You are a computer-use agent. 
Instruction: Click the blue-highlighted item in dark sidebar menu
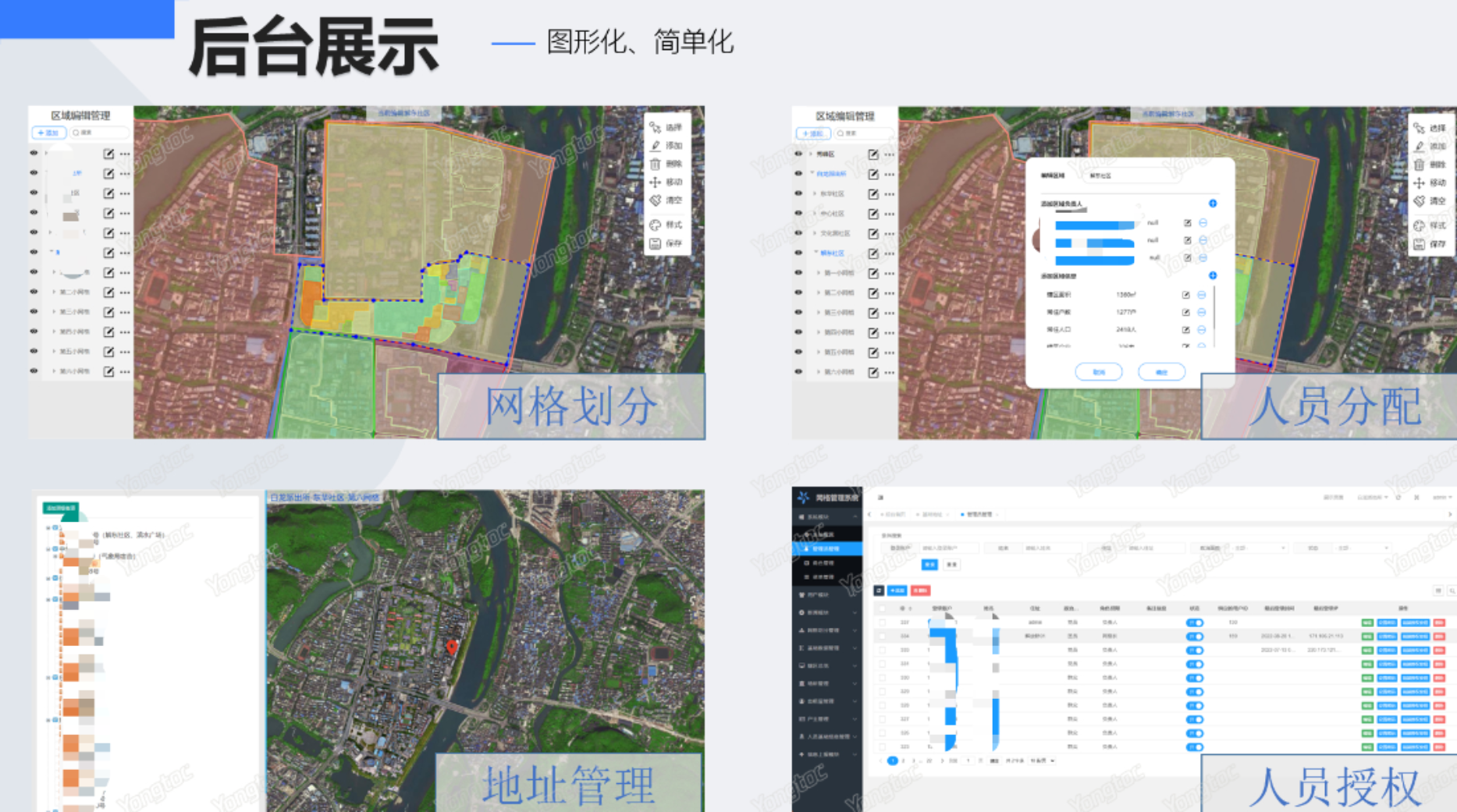[x=826, y=549]
